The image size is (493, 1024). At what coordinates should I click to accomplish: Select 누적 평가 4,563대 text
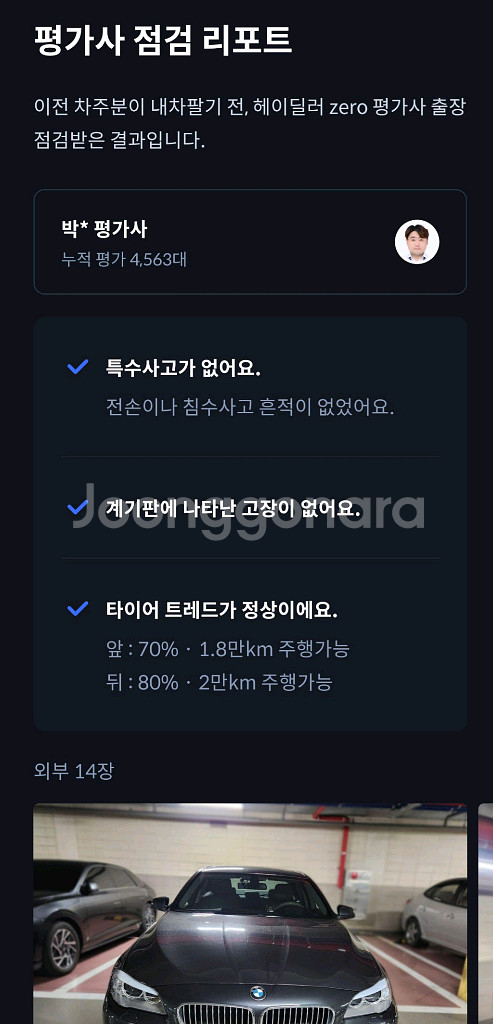tap(124, 260)
